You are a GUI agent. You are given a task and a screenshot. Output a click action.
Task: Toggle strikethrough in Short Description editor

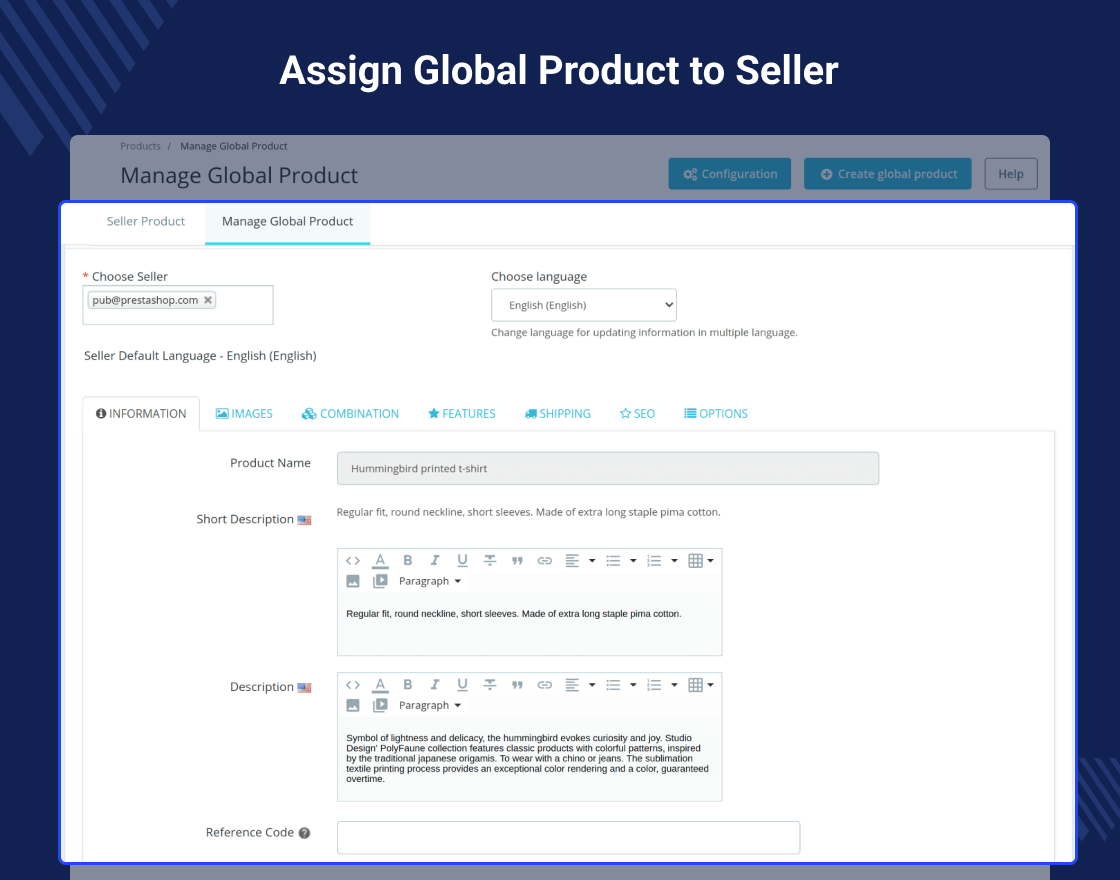[490, 561]
